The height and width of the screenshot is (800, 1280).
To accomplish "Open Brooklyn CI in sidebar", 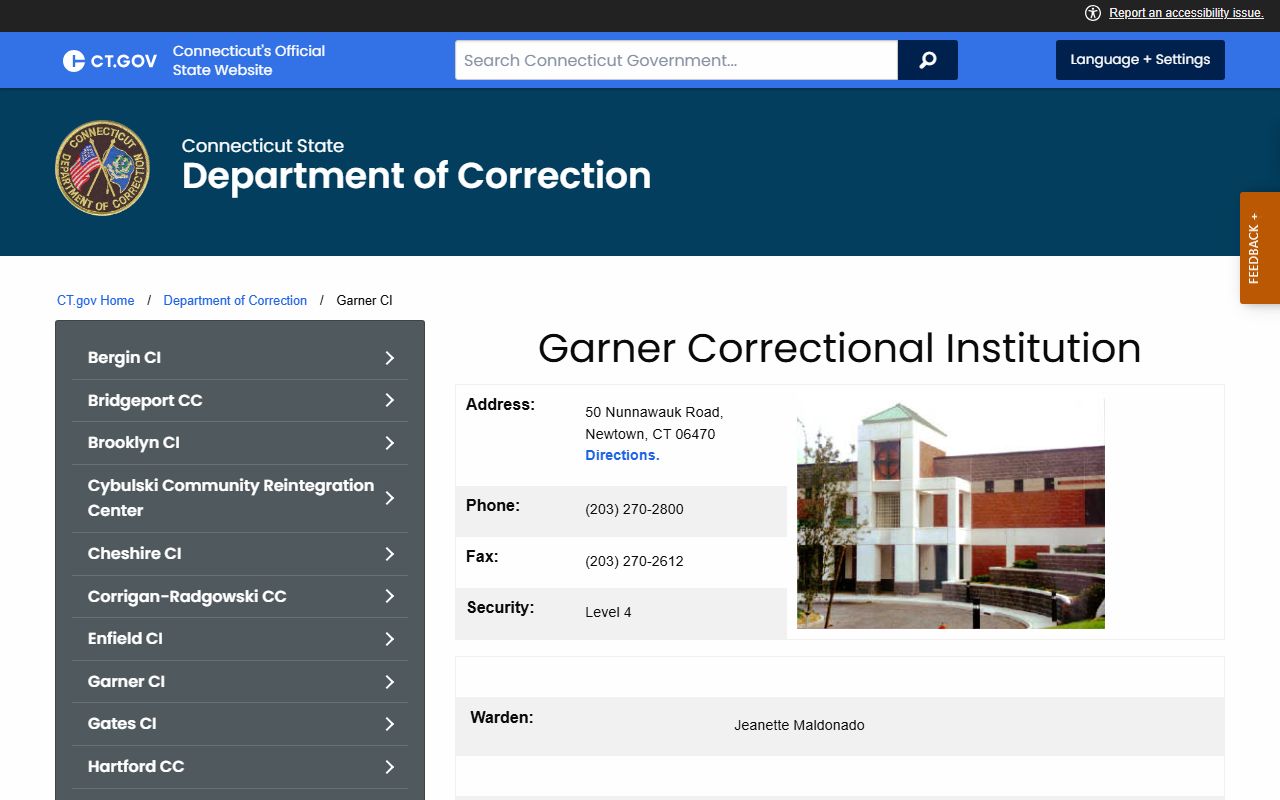I will coord(240,443).
